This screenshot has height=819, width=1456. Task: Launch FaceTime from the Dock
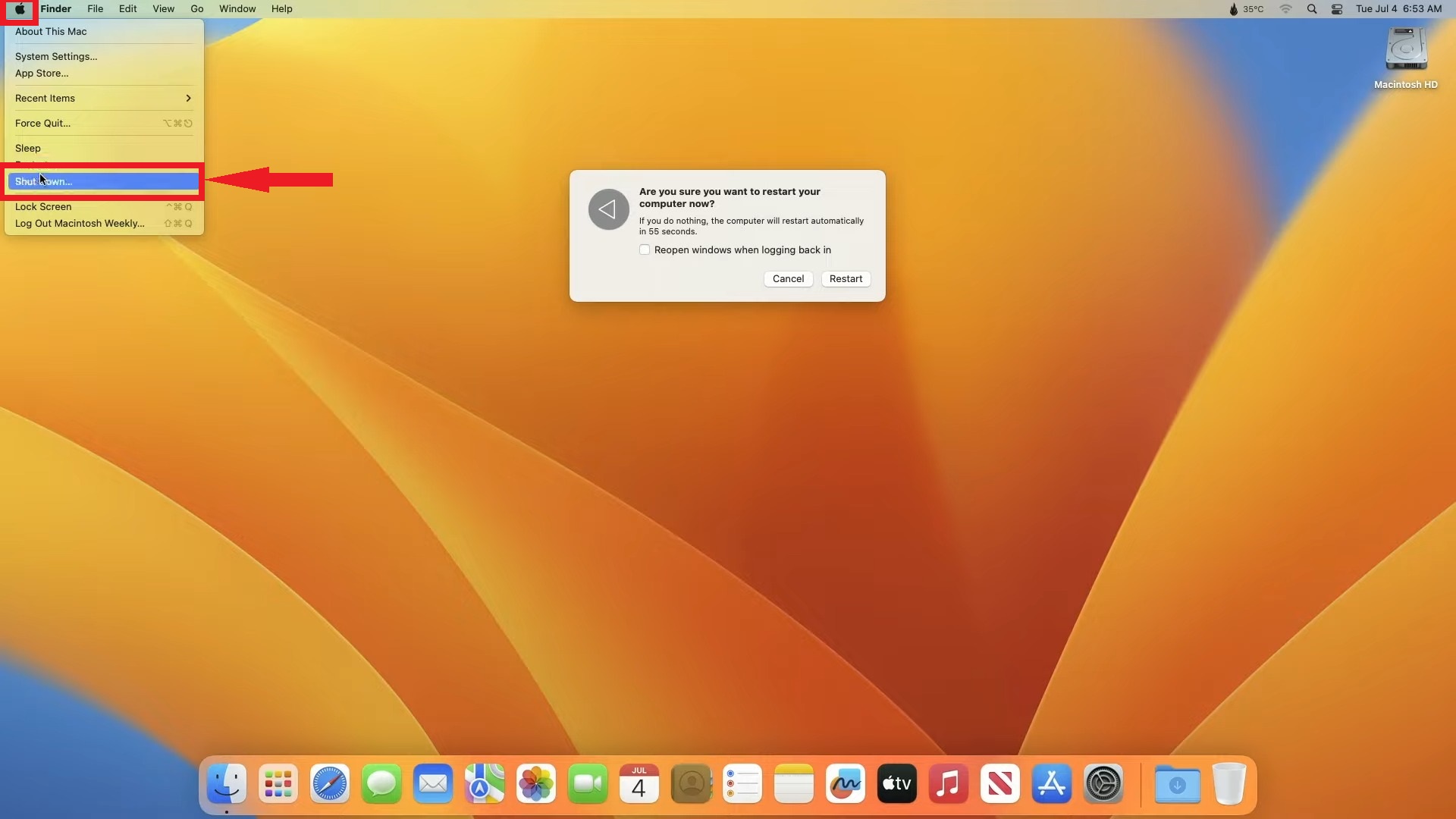(x=588, y=784)
